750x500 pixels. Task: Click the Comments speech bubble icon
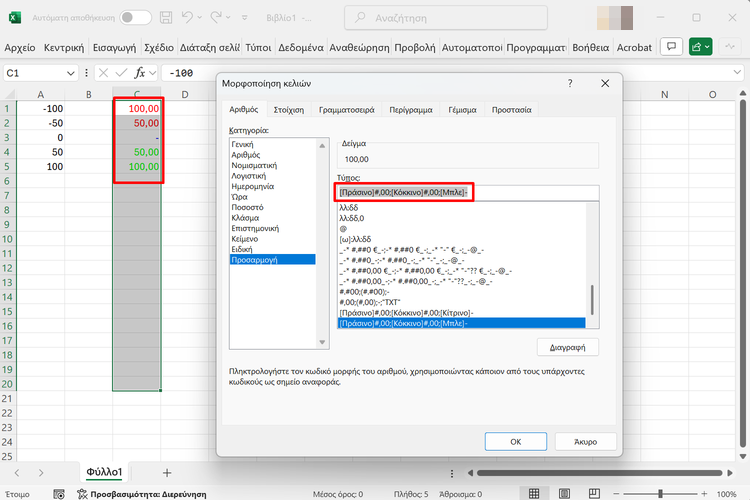point(671,47)
